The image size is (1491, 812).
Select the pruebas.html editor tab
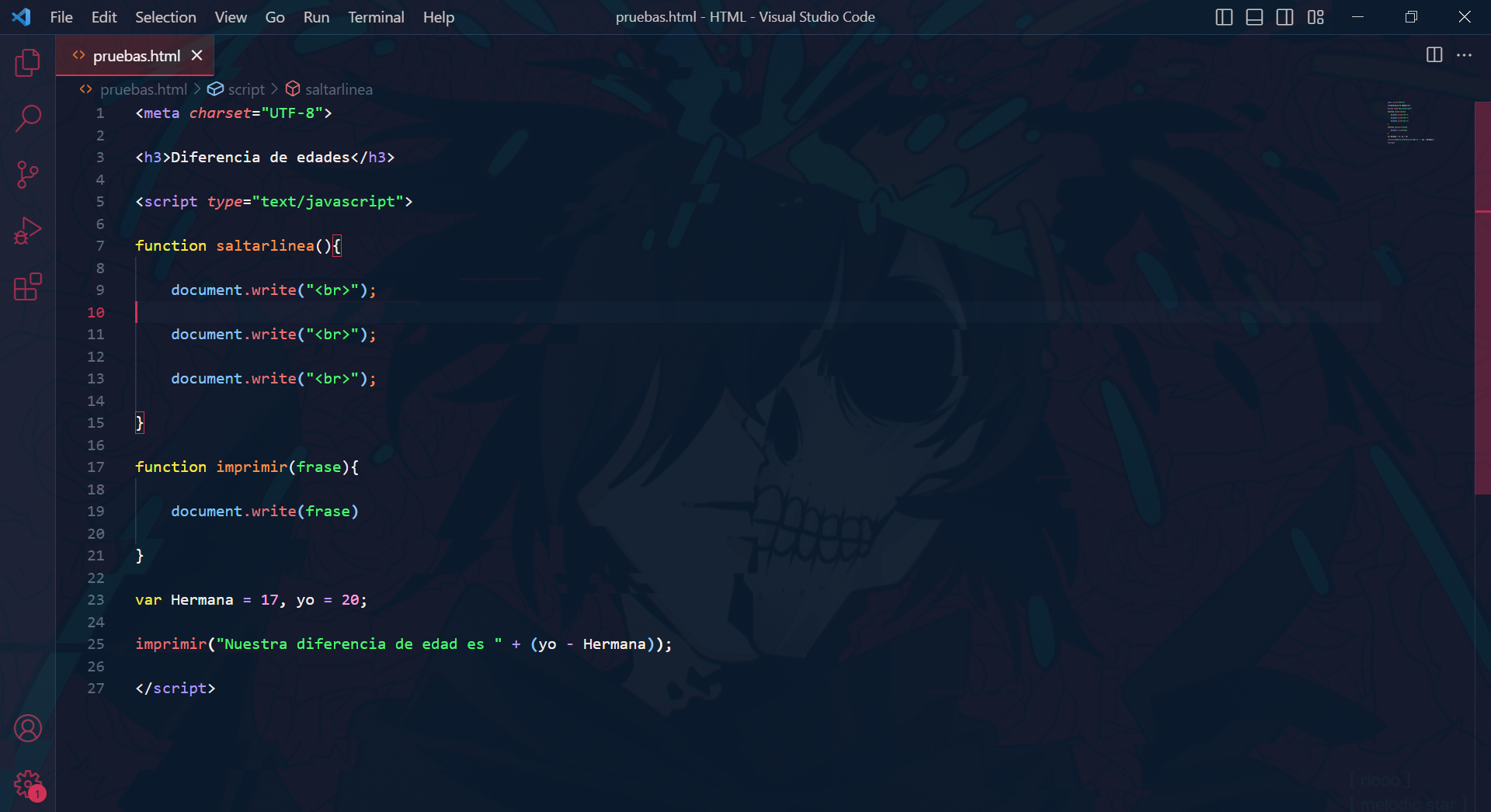point(135,56)
